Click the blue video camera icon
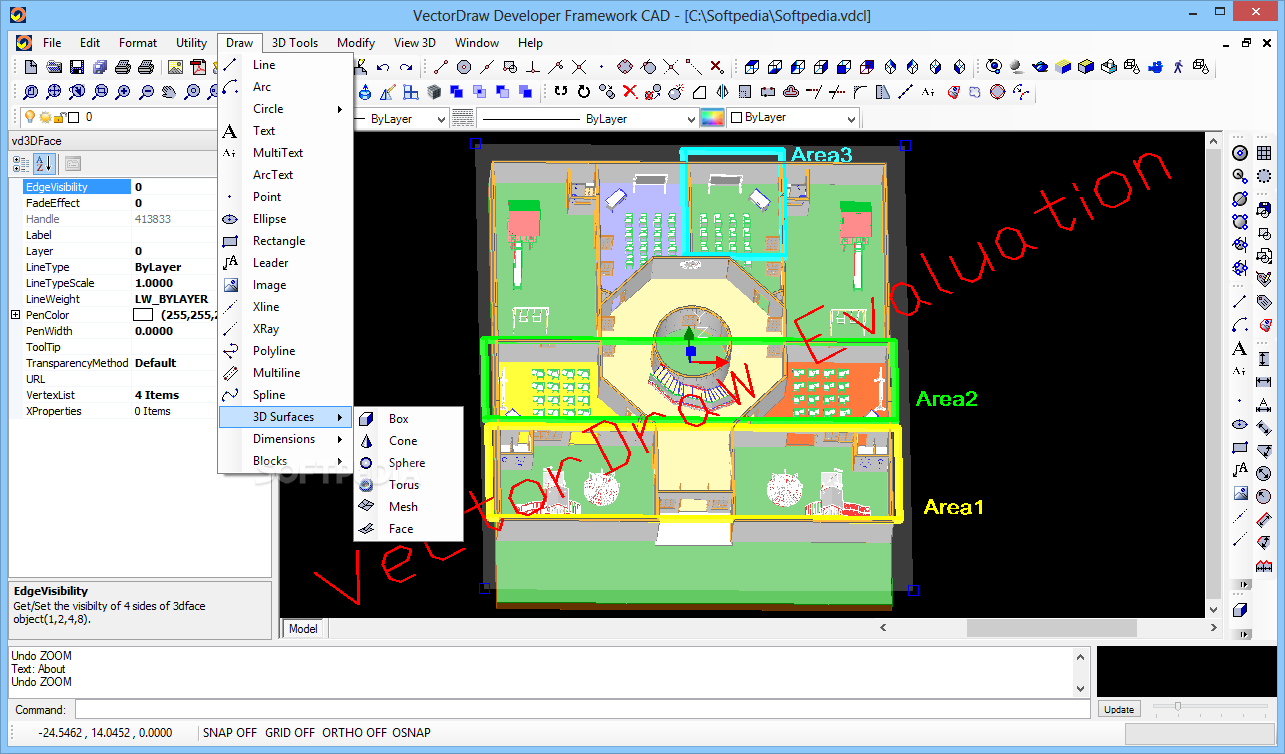Image resolution: width=1285 pixels, height=754 pixels. click(x=1155, y=67)
